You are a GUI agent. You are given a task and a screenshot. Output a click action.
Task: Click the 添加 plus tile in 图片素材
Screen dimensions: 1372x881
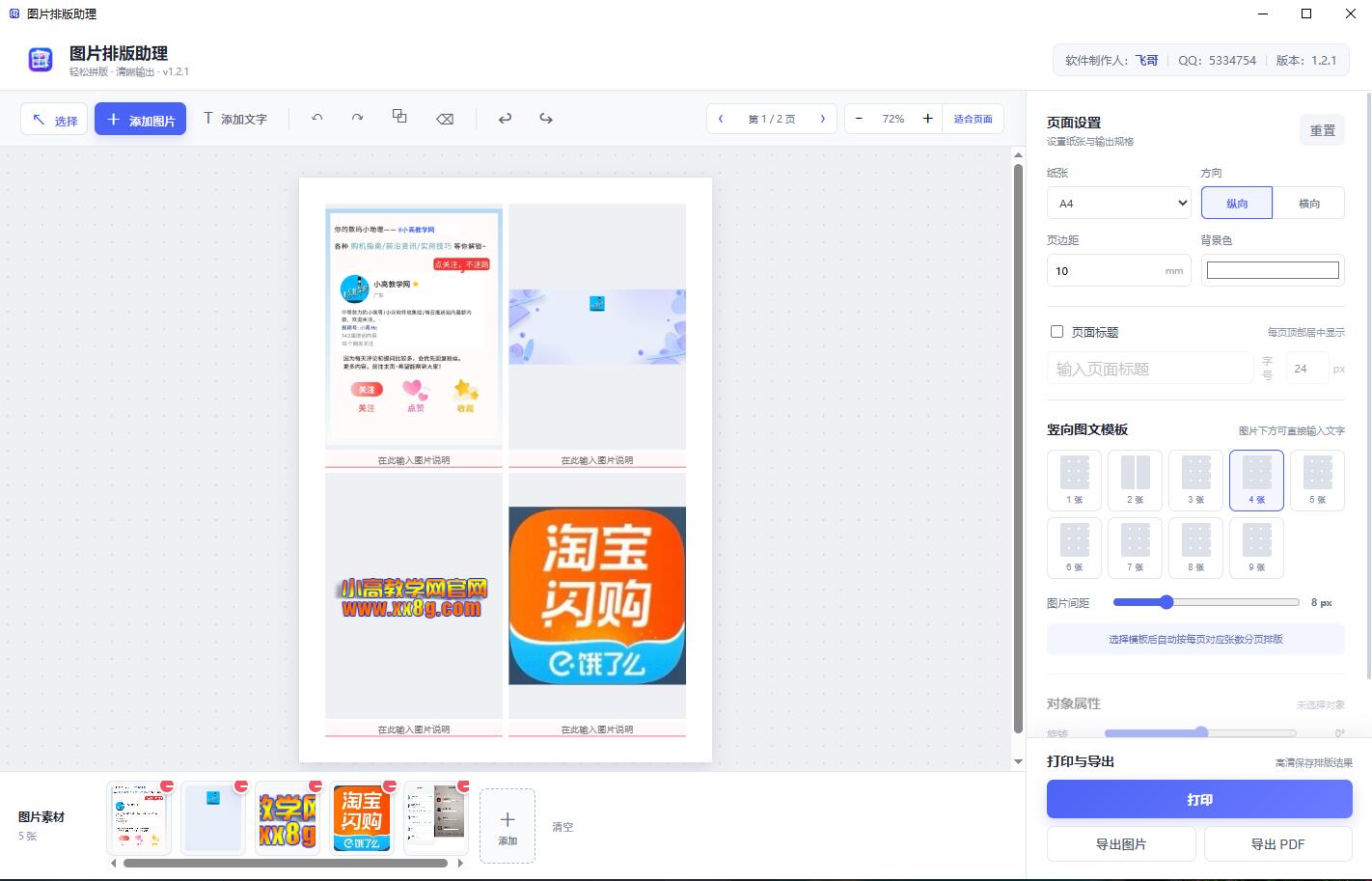coord(508,825)
